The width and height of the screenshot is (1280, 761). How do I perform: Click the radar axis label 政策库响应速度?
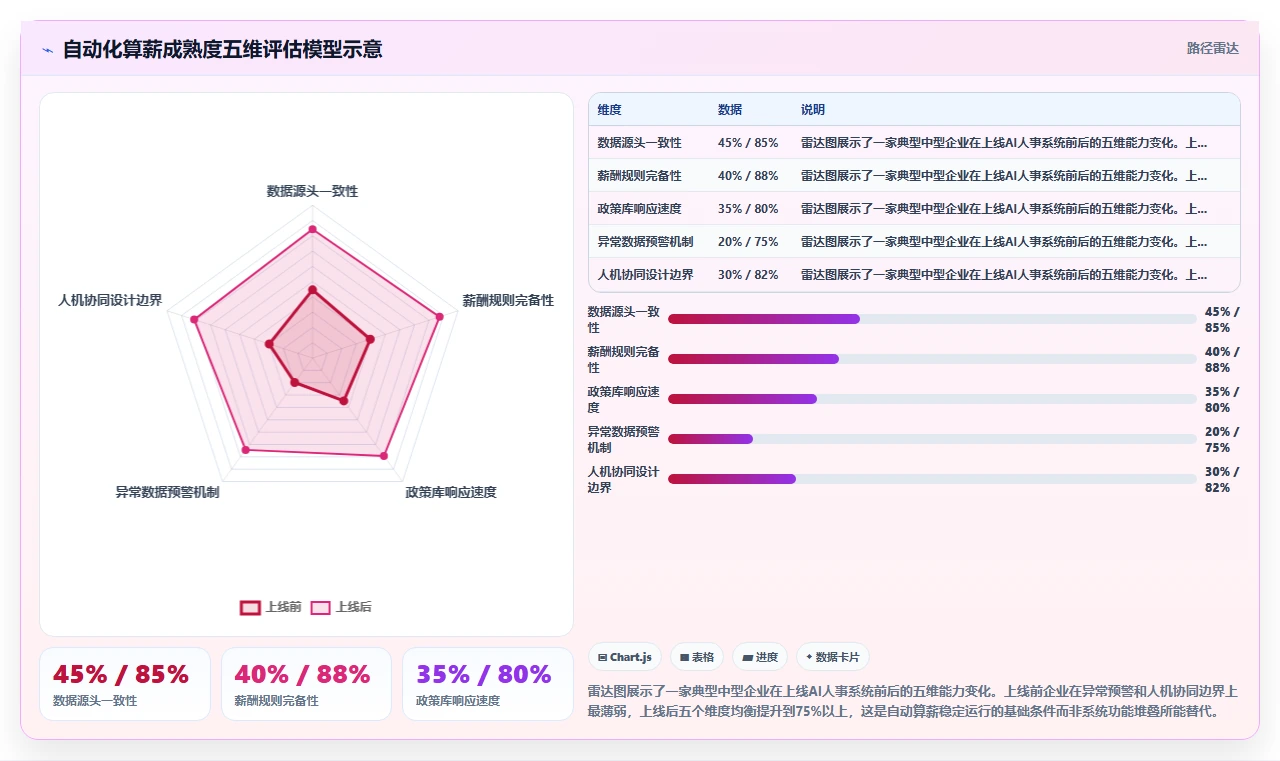click(x=451, y=492)
